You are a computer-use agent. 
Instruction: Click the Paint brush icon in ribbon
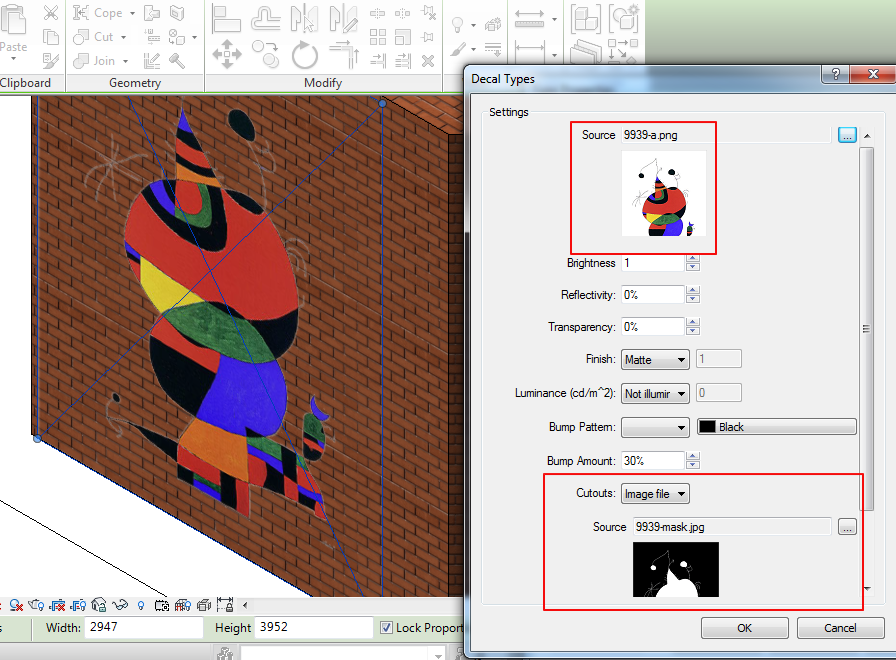click(x=458, y=50)
